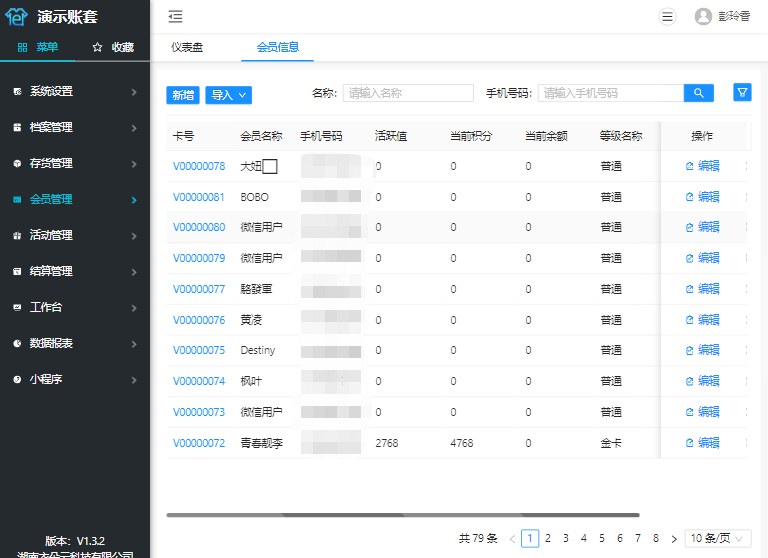Image resolution: width=768 pixels, height=558 pixels.
Task: Expand 活动管理 menu chevron
Action: pos(134,236)
